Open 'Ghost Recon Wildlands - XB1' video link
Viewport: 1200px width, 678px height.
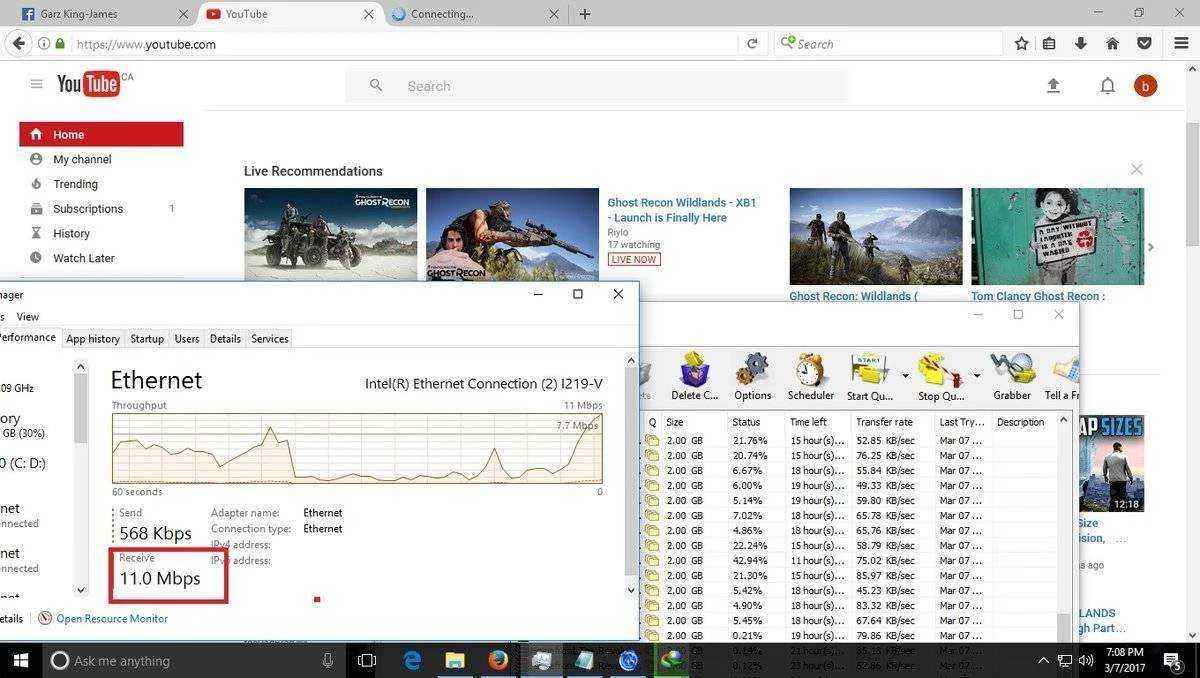tap(682, 210)
